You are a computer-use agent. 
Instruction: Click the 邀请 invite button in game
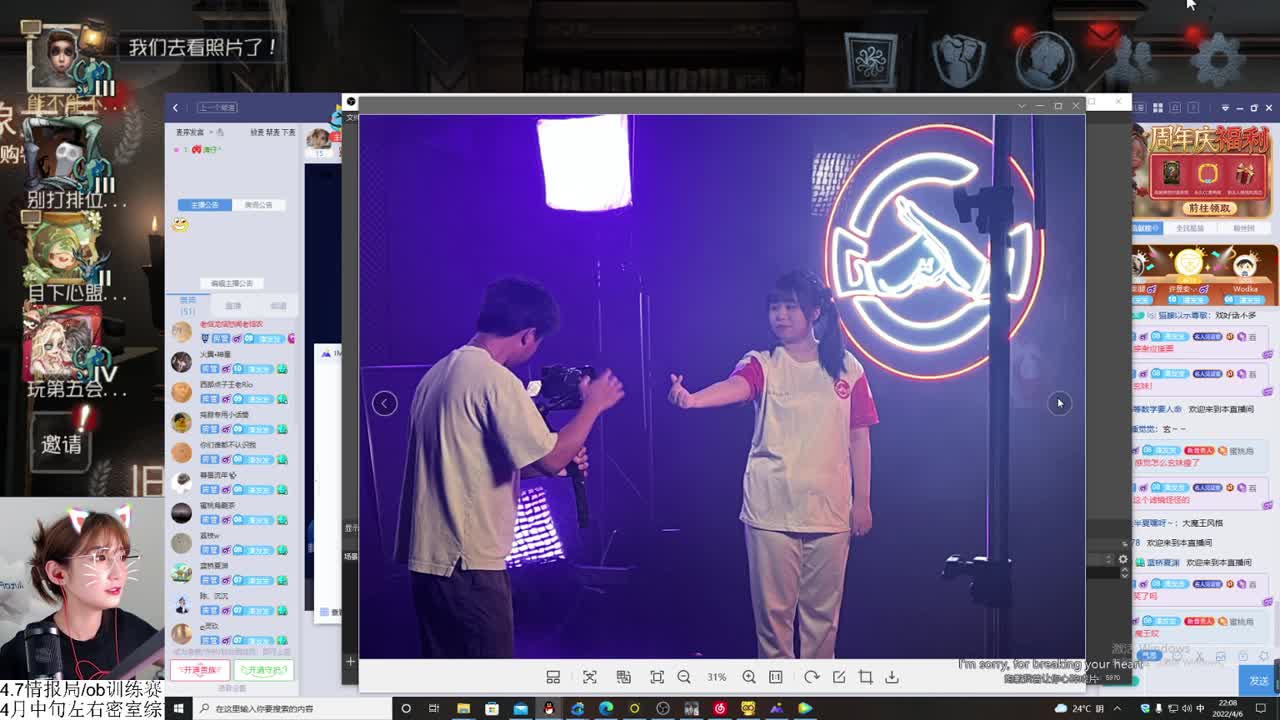62,444
